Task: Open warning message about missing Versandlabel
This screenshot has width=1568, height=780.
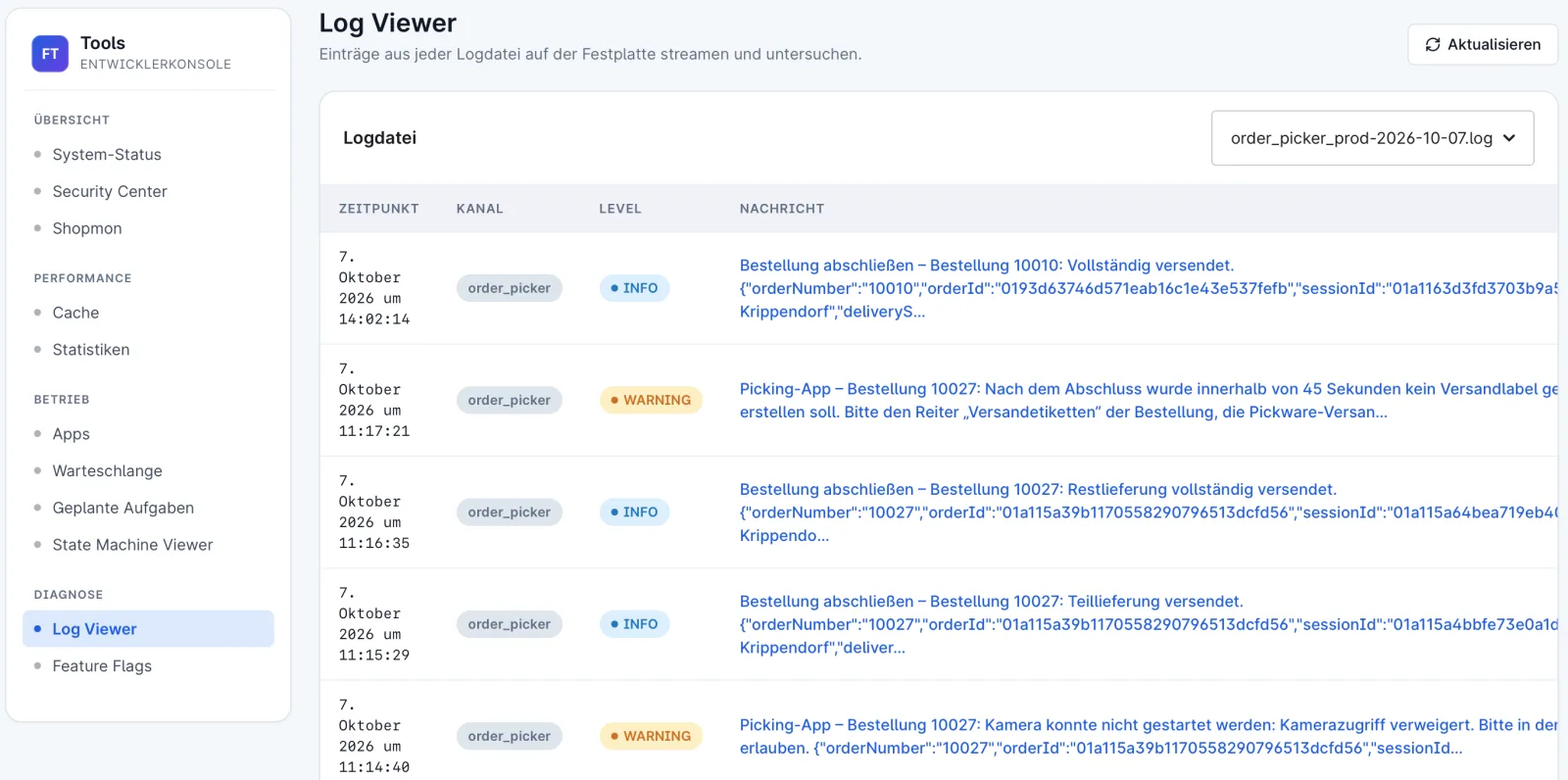Action: tap(1148, 401)
